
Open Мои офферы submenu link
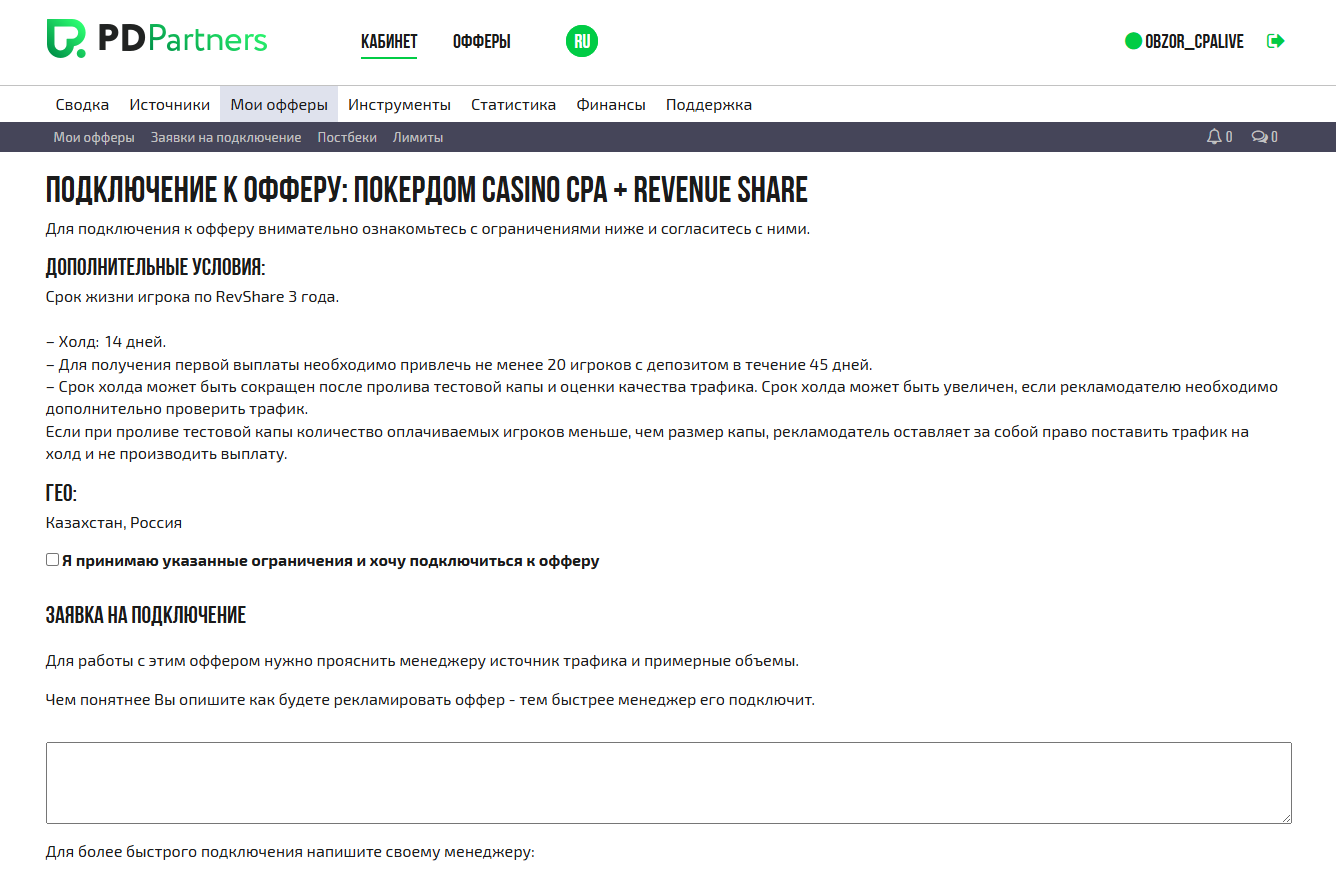pyautogui.click(x=94, y=137)
